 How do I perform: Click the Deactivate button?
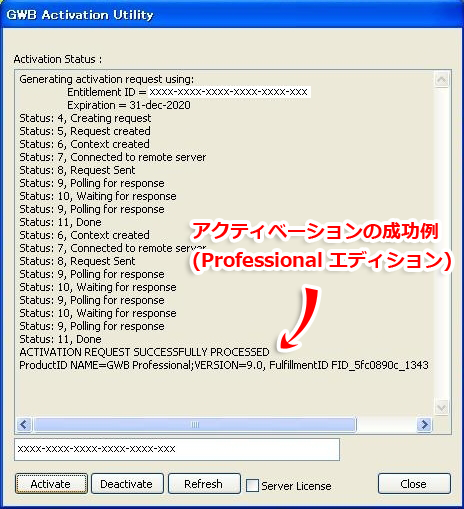(127, 484)
